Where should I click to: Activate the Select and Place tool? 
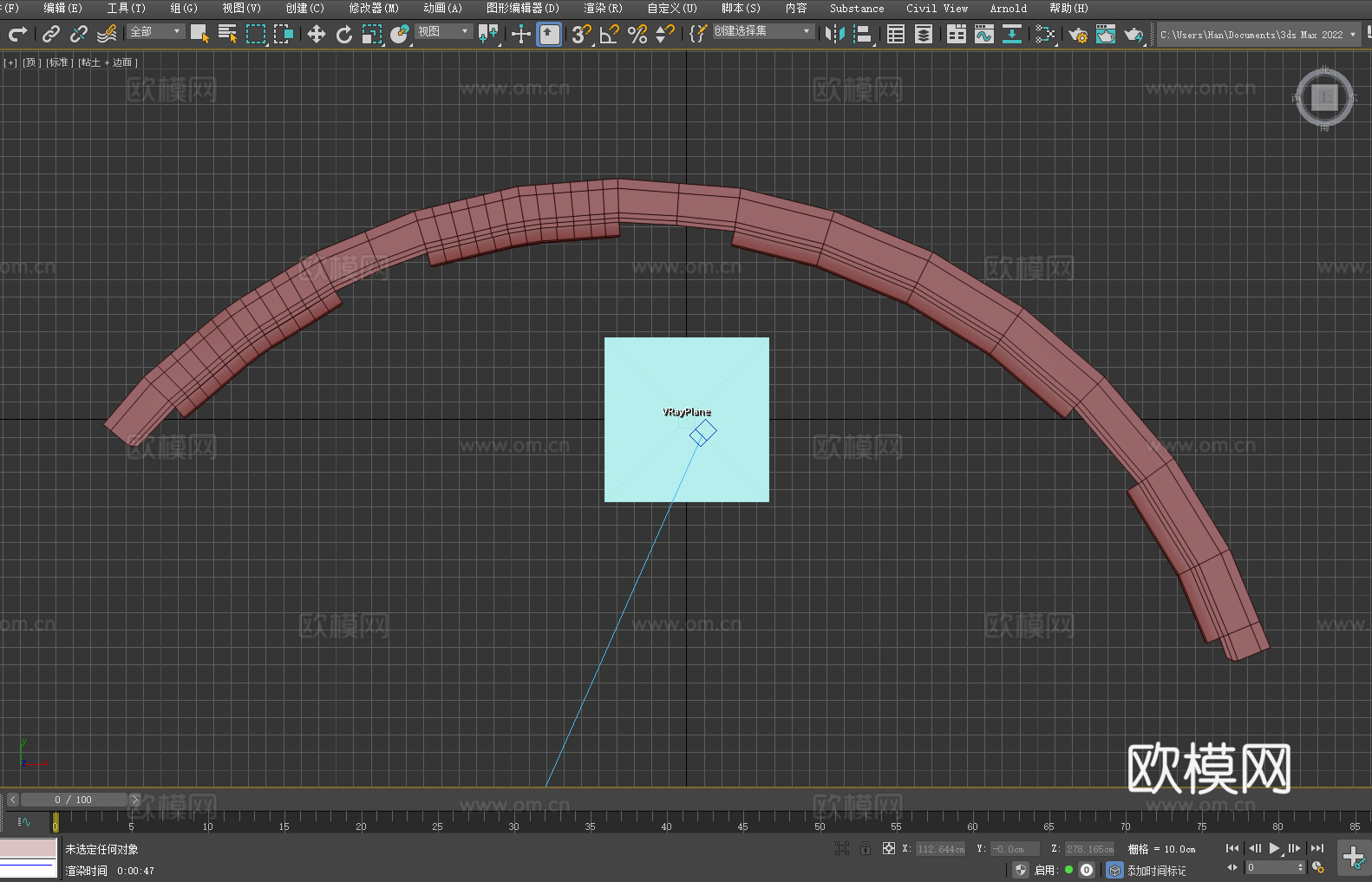click(x=400, y=34)
